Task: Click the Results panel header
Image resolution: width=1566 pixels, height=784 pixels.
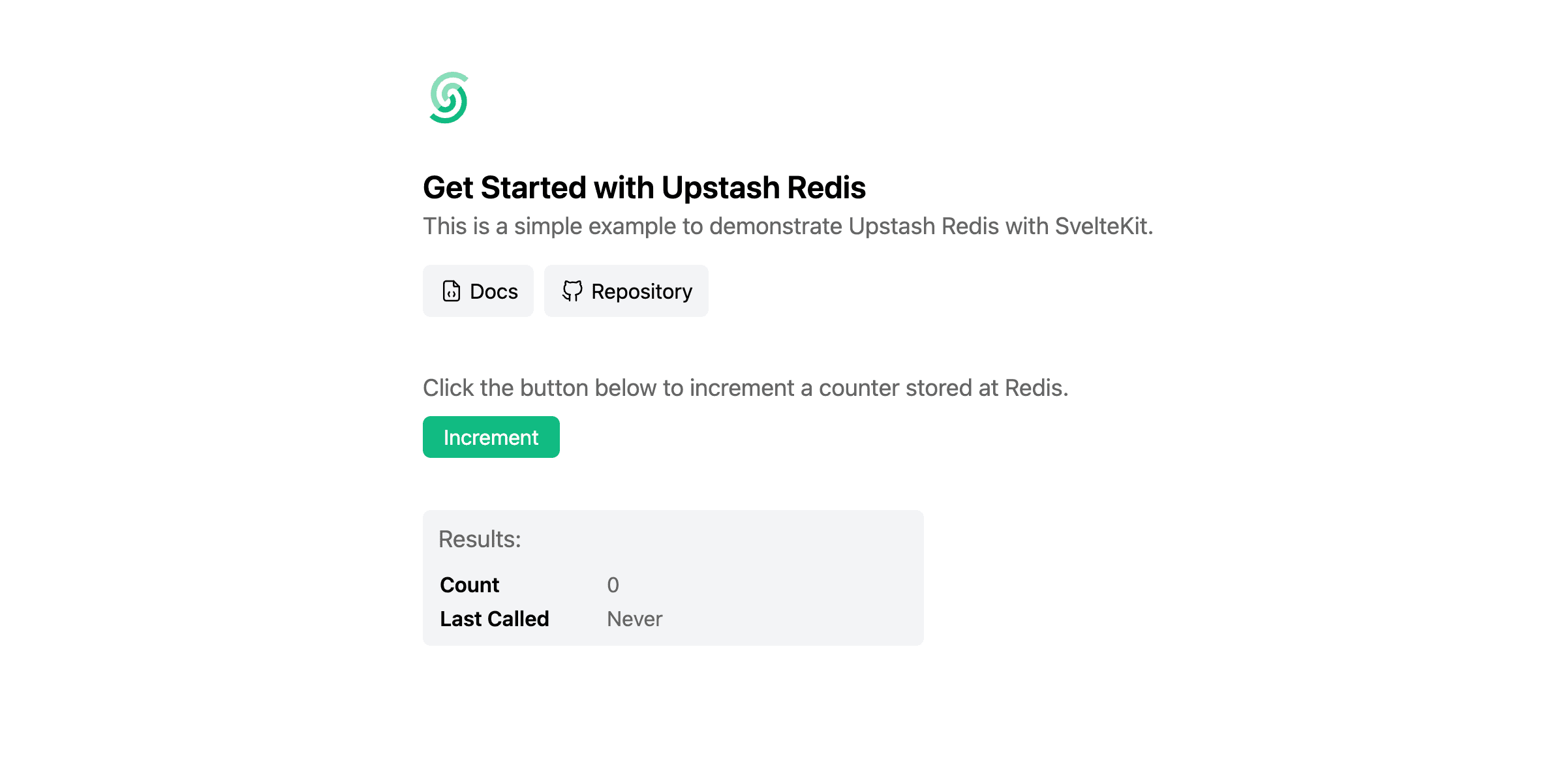Action: tap(480, 539)
